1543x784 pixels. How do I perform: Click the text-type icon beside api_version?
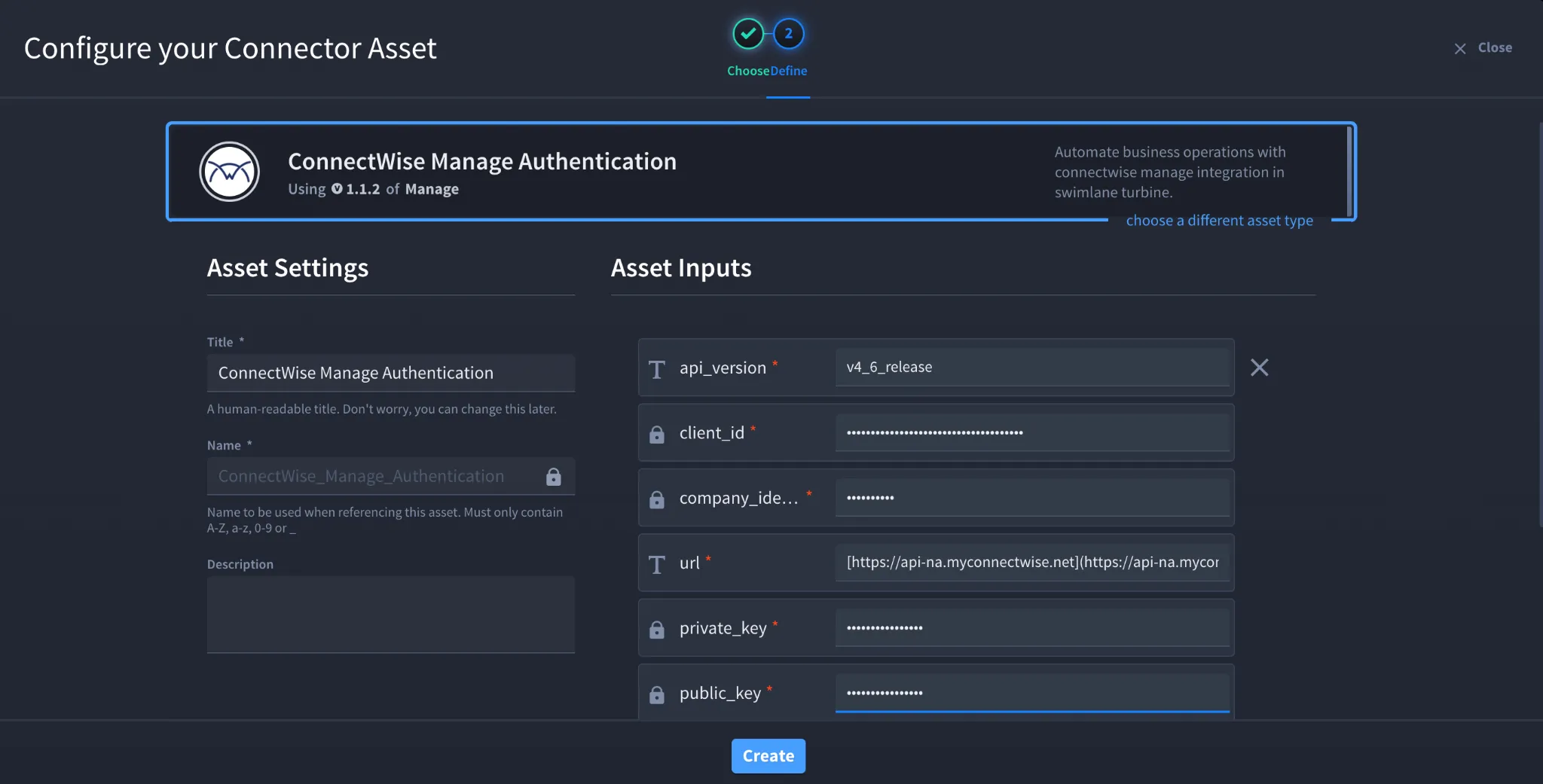(657, 369)
